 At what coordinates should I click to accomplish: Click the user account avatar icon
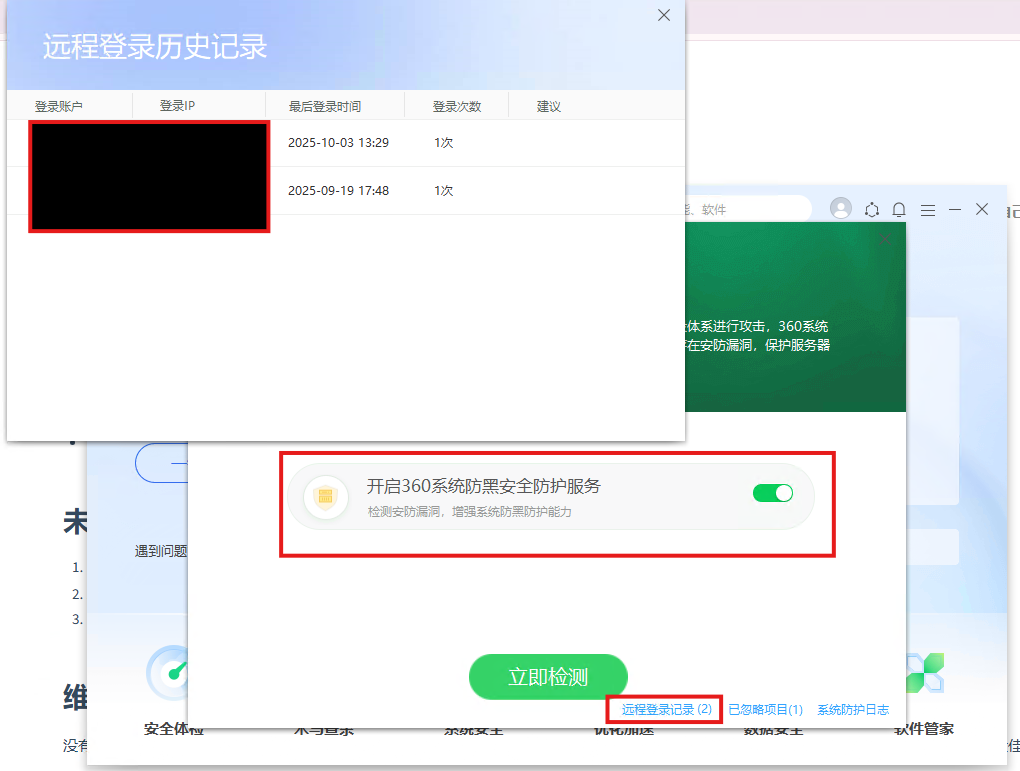coord(841,208)
